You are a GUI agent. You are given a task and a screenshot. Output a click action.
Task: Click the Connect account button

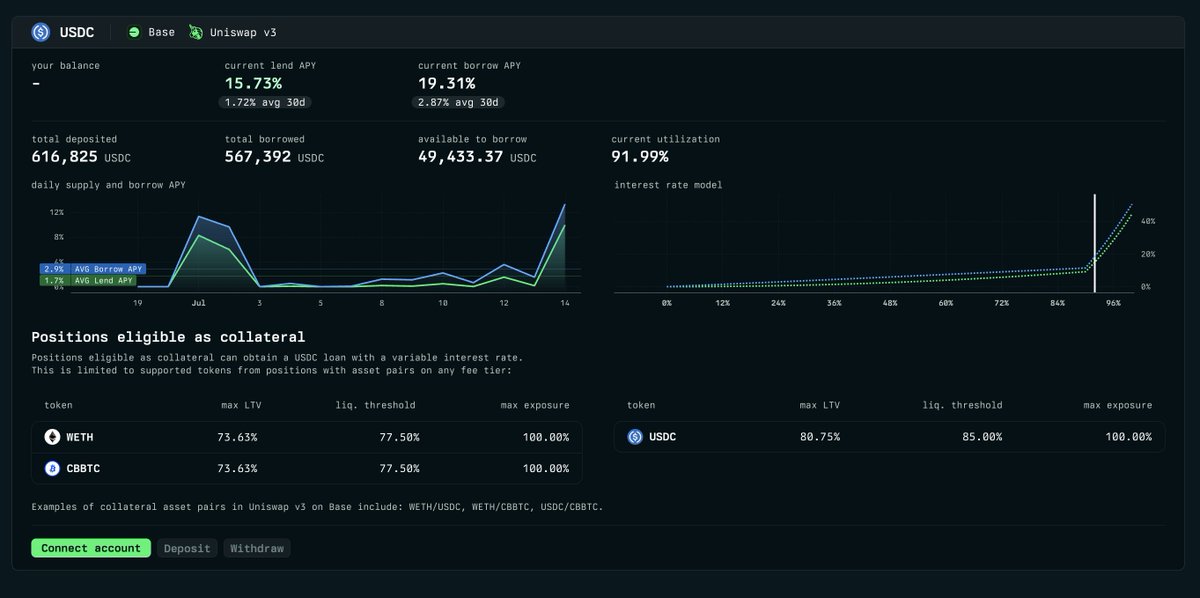pos(91,548)
